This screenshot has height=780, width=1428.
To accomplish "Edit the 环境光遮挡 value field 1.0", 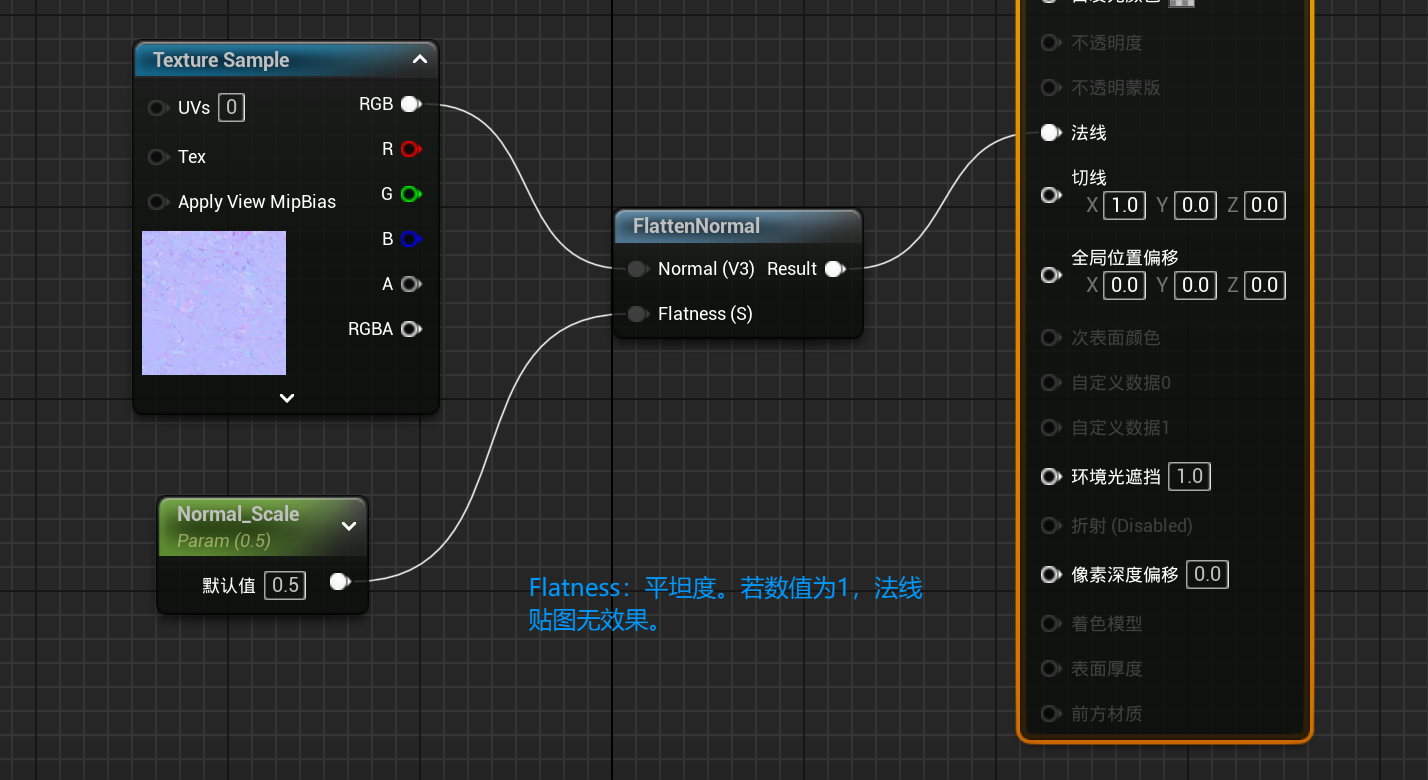I will (1189, 476).
